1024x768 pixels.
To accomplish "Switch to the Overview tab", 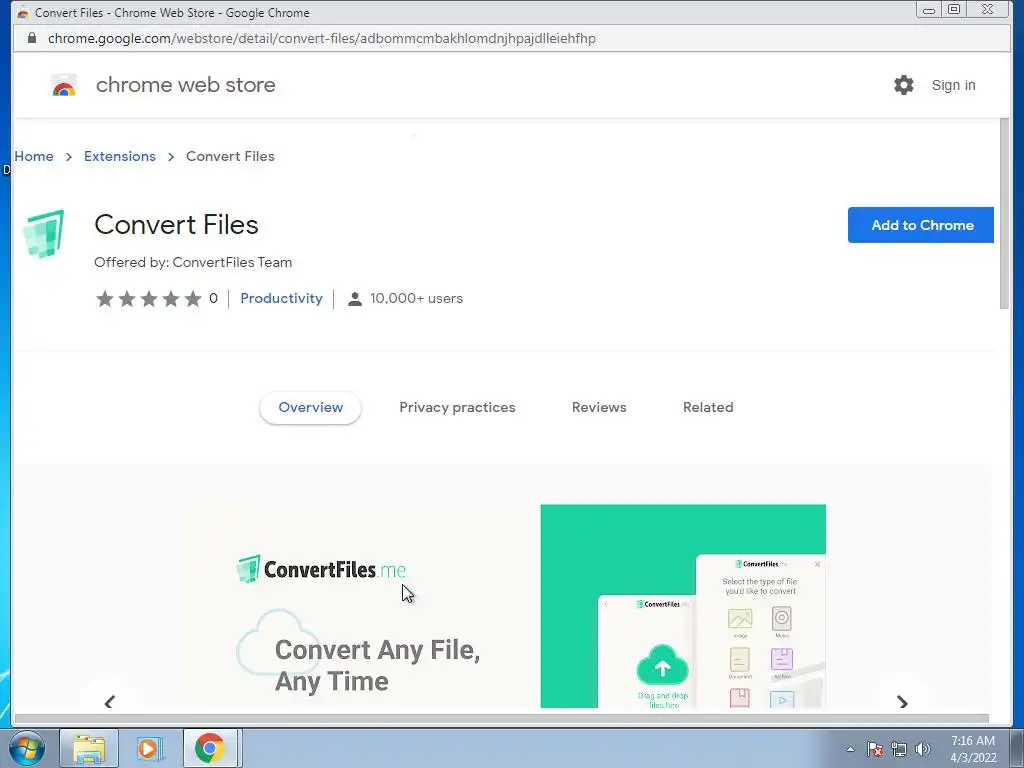I will click(x=310, y=408).
